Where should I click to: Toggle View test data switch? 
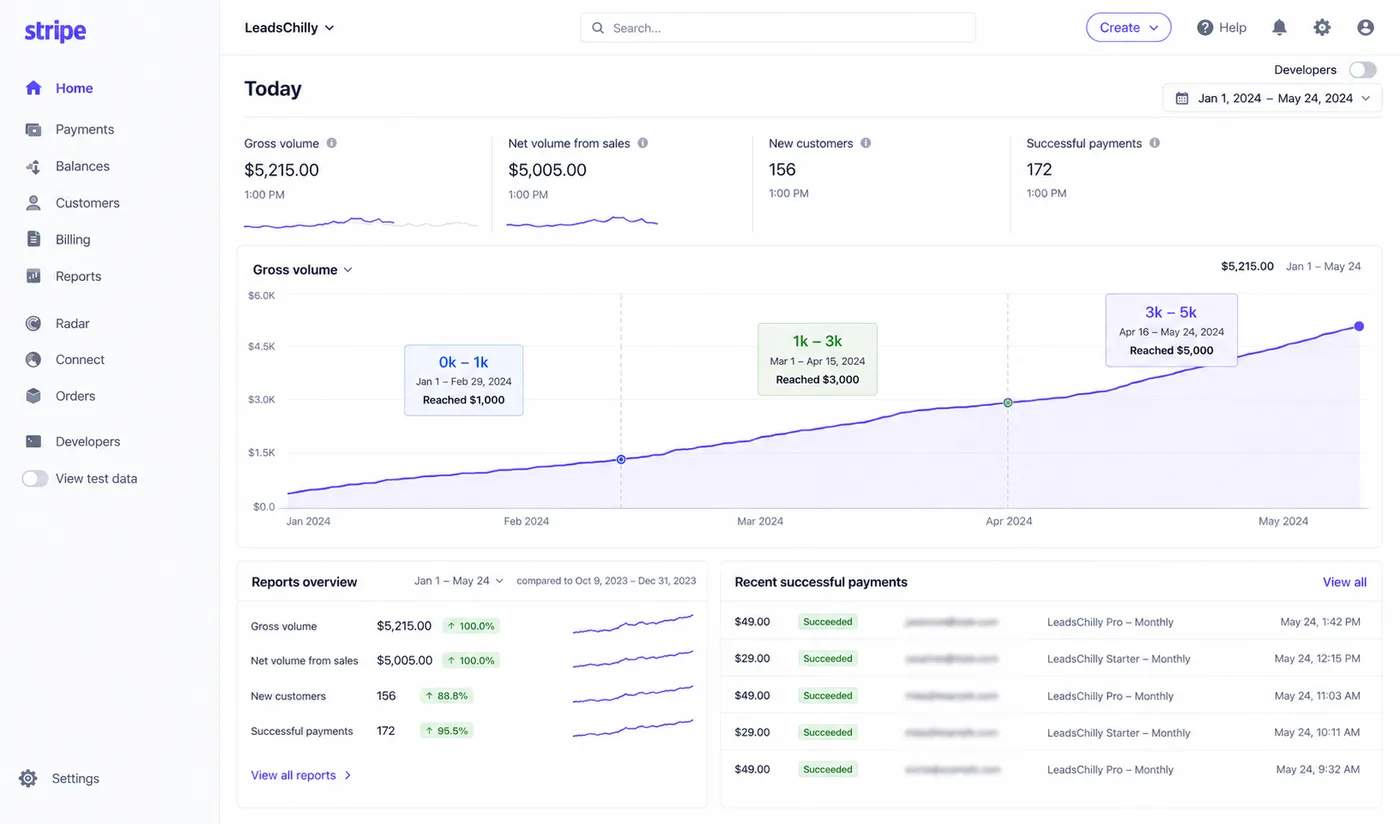tap(35, 479)
